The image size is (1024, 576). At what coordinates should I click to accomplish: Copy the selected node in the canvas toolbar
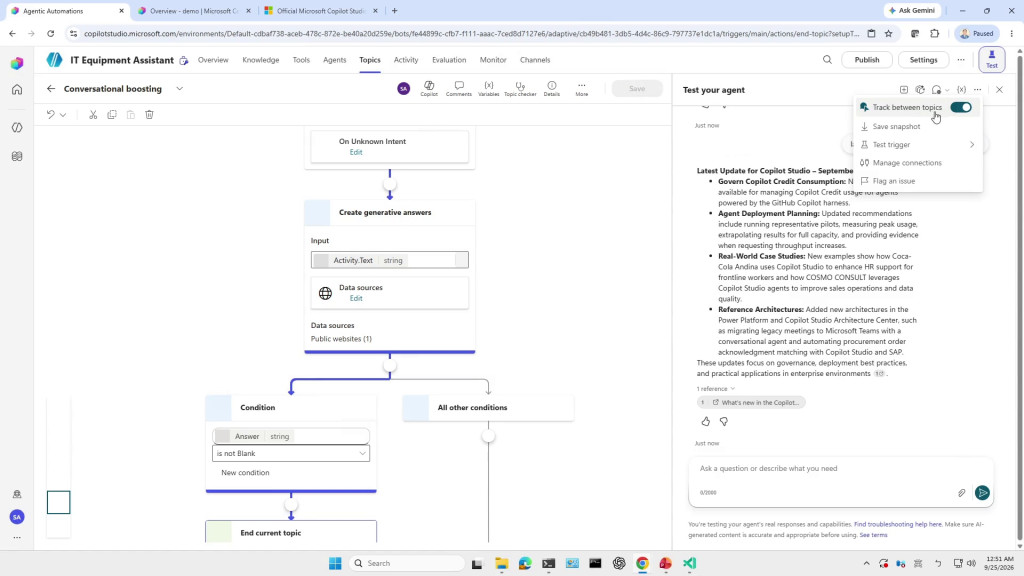[x=112, y=115]
